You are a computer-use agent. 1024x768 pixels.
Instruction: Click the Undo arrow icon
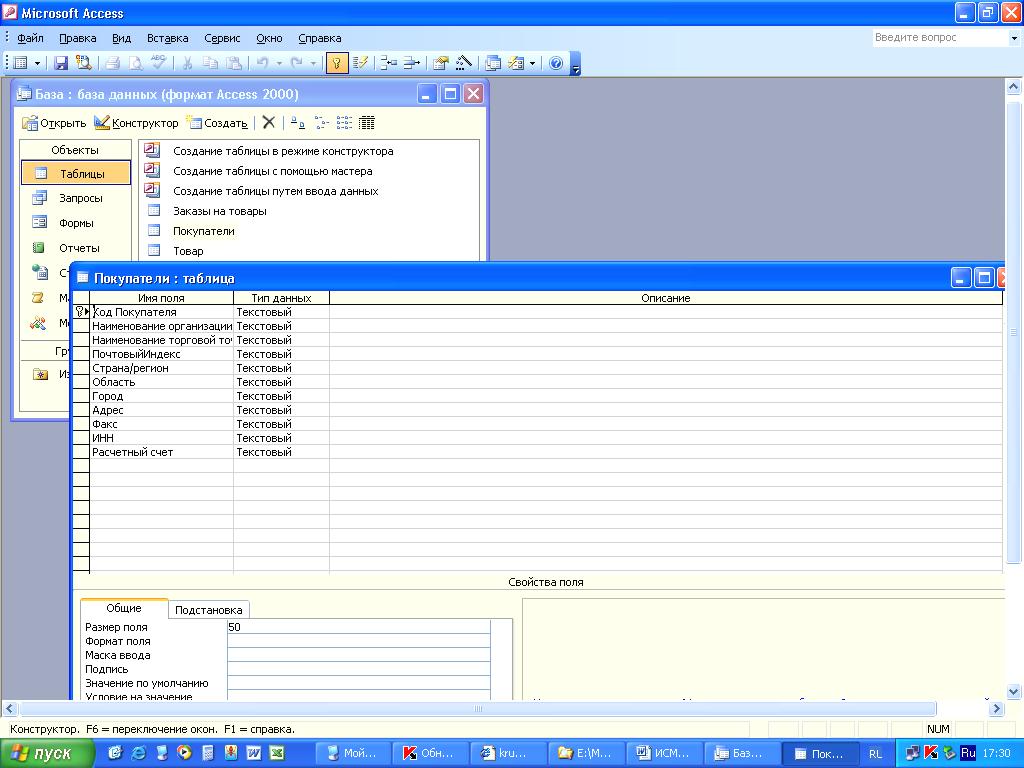[263, 63]
